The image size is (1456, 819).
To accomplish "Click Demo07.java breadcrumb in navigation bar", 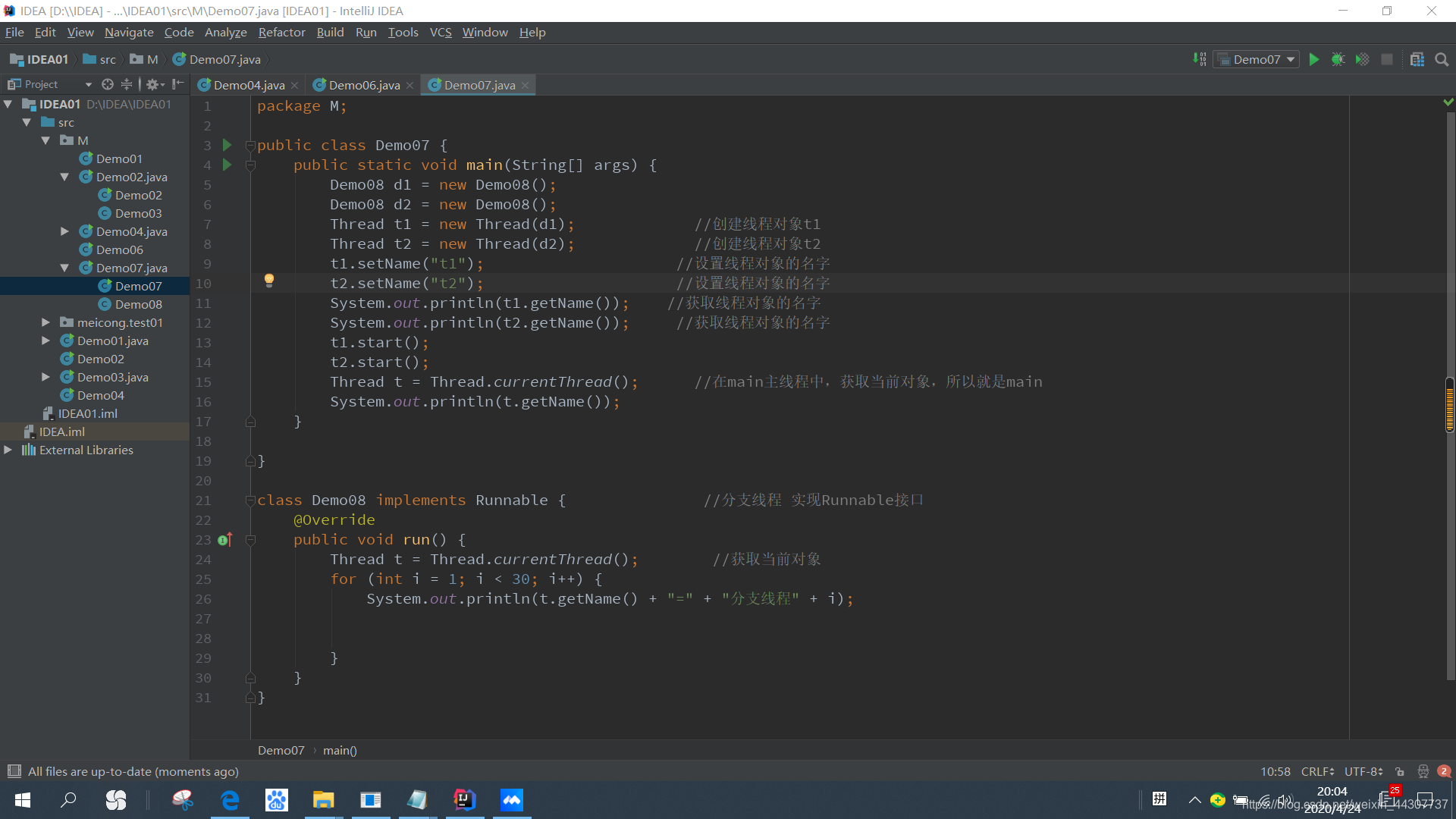I will [x=217, y=59].
